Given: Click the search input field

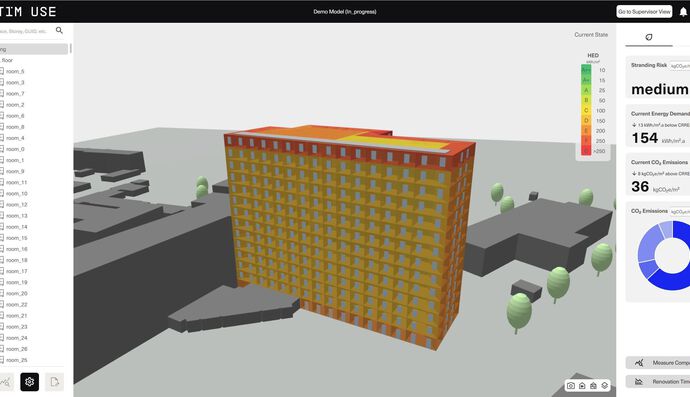Looking at the screenshot, I should click(26, 31).
